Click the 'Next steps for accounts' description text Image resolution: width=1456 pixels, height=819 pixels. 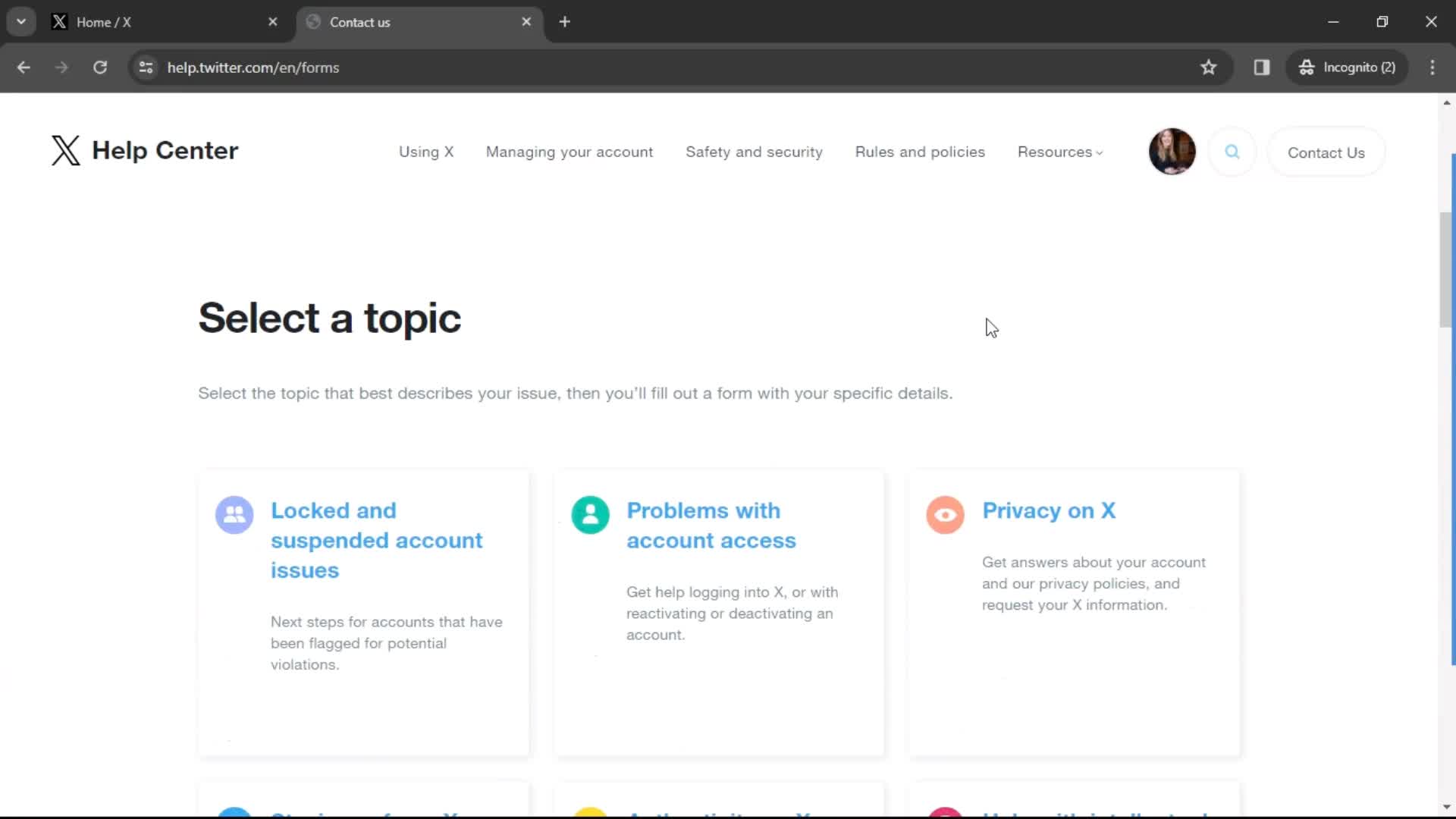(x=387, y=643)
